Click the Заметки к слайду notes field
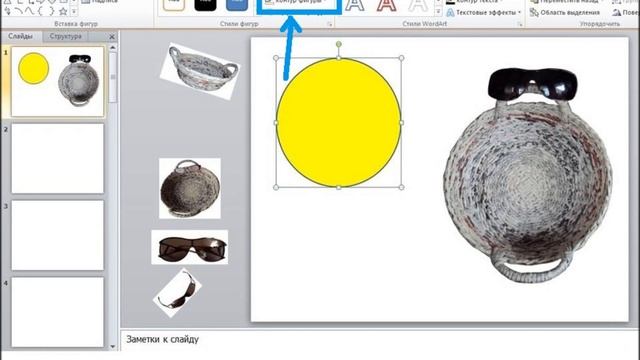This screenshot has height=360, width=640. coord(380,340)
